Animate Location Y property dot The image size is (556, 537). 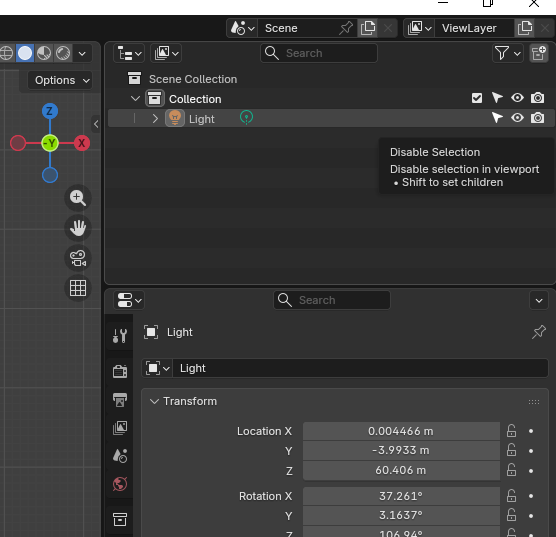click(x=531, y=451)
